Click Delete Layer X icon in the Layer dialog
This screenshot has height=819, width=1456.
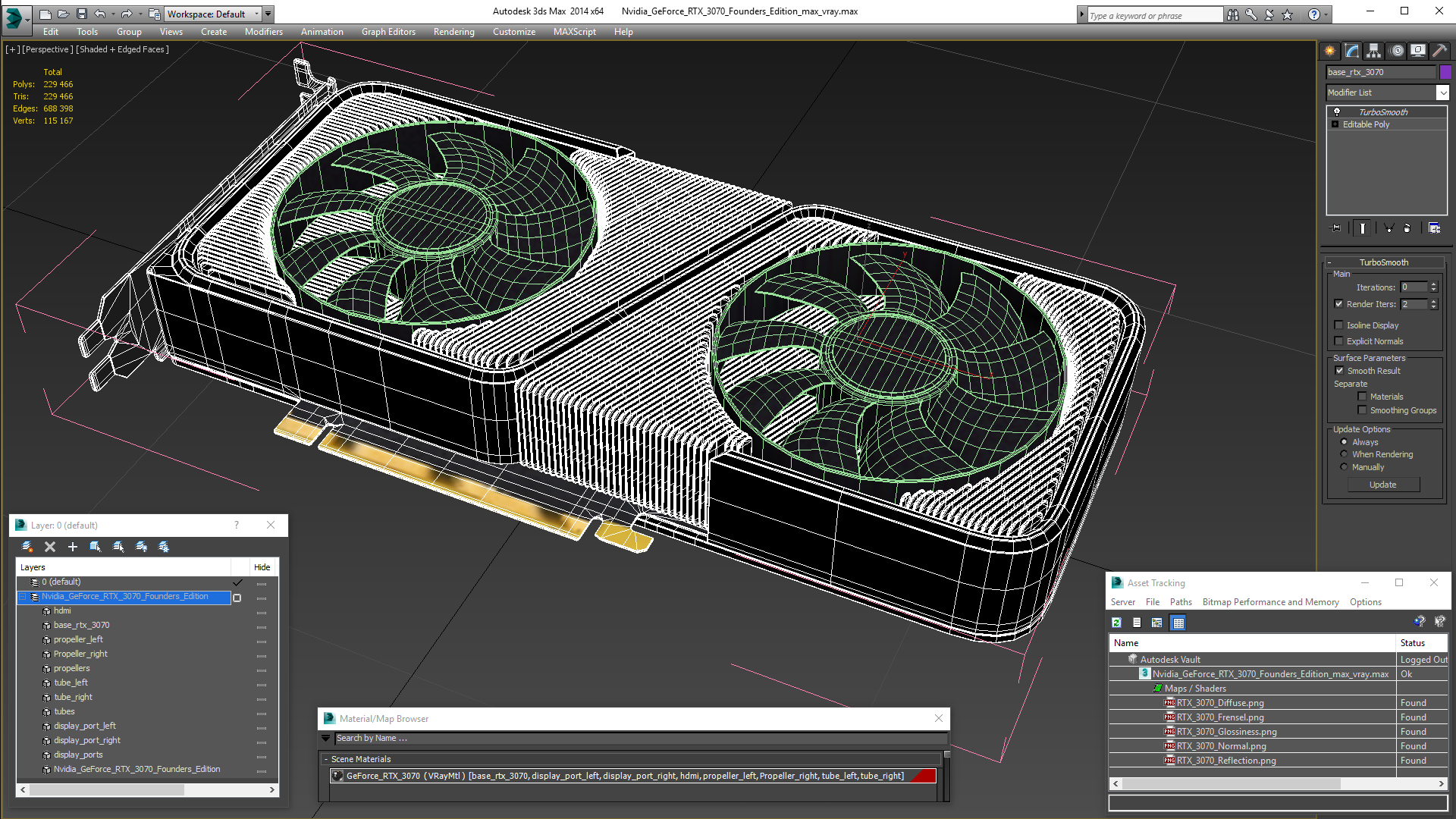tap(50, 547)
